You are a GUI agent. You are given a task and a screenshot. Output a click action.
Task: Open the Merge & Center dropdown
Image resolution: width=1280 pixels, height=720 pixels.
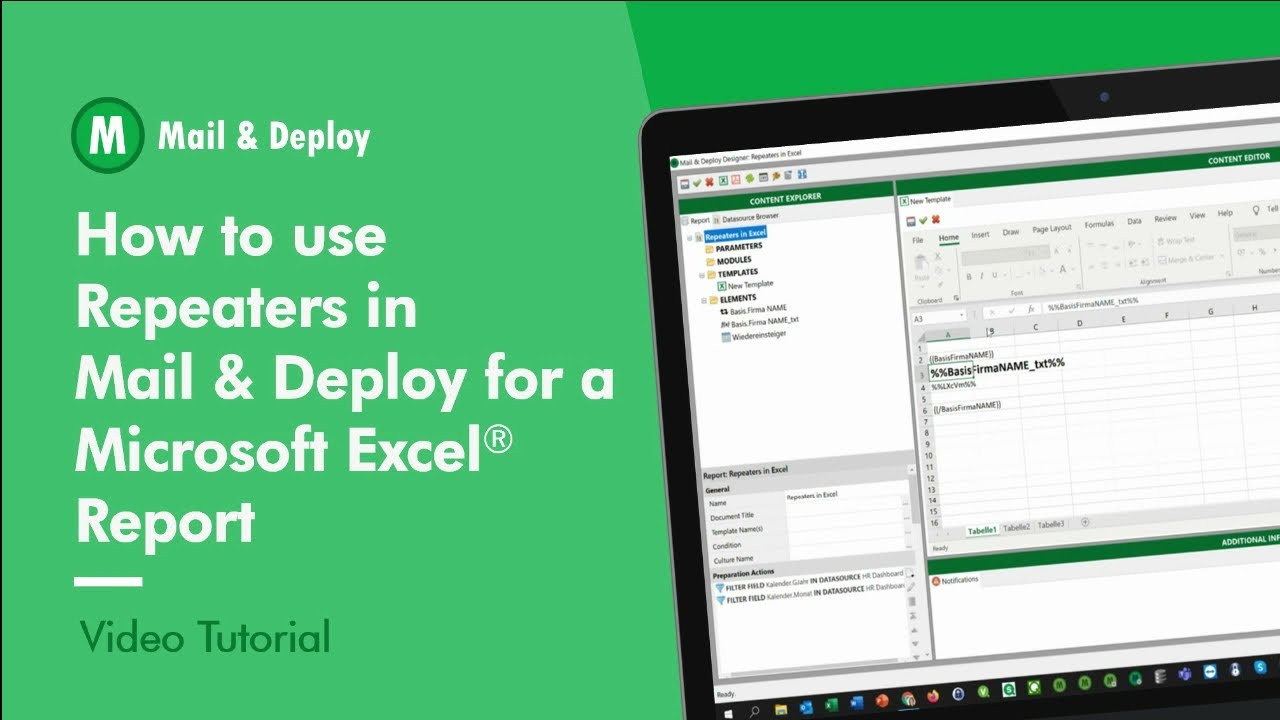point(1221,257)
